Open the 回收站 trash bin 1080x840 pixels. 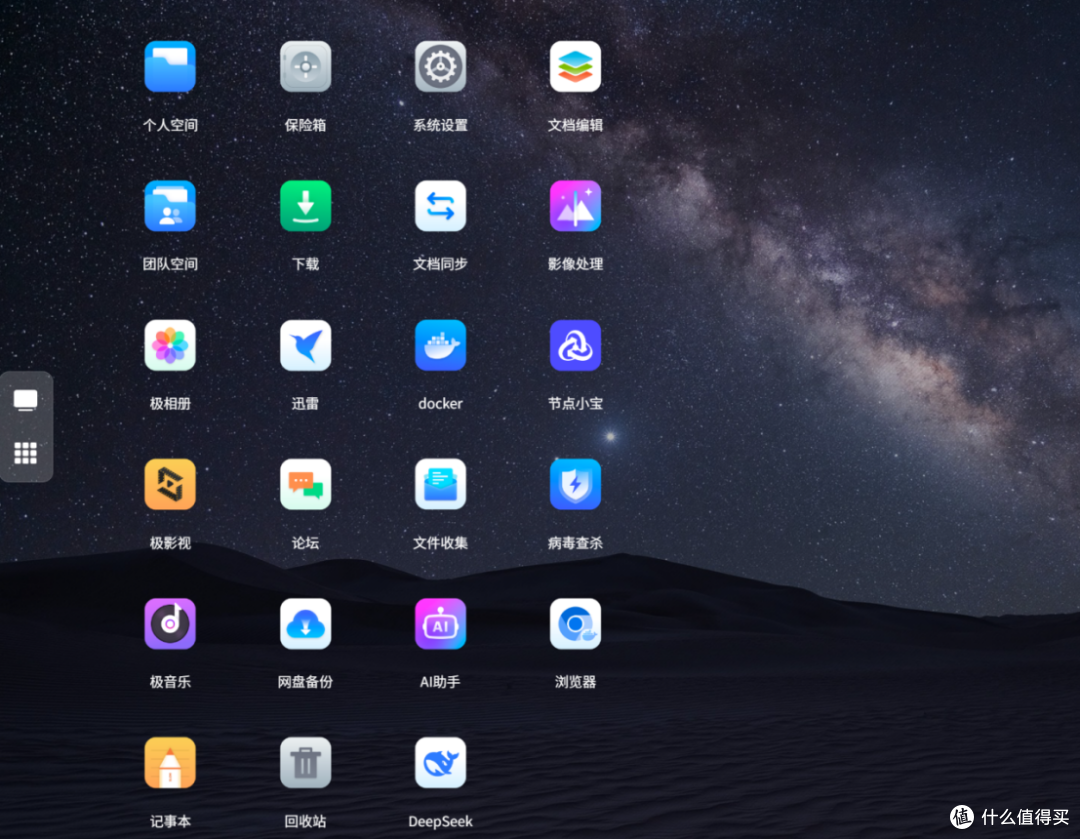click(x=305, y=764)
